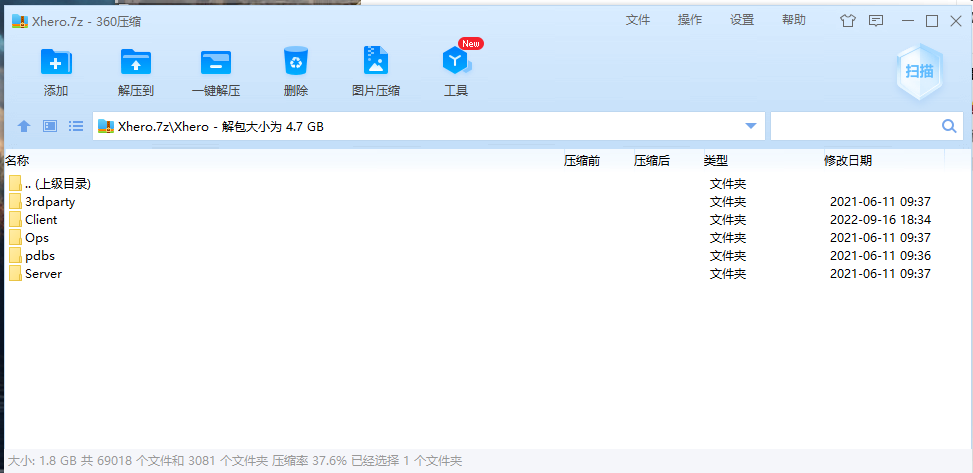Open the Help (帮助) menu
Image resolution: width=973 pixels, height=473 pixels.
tap(794, 20)
